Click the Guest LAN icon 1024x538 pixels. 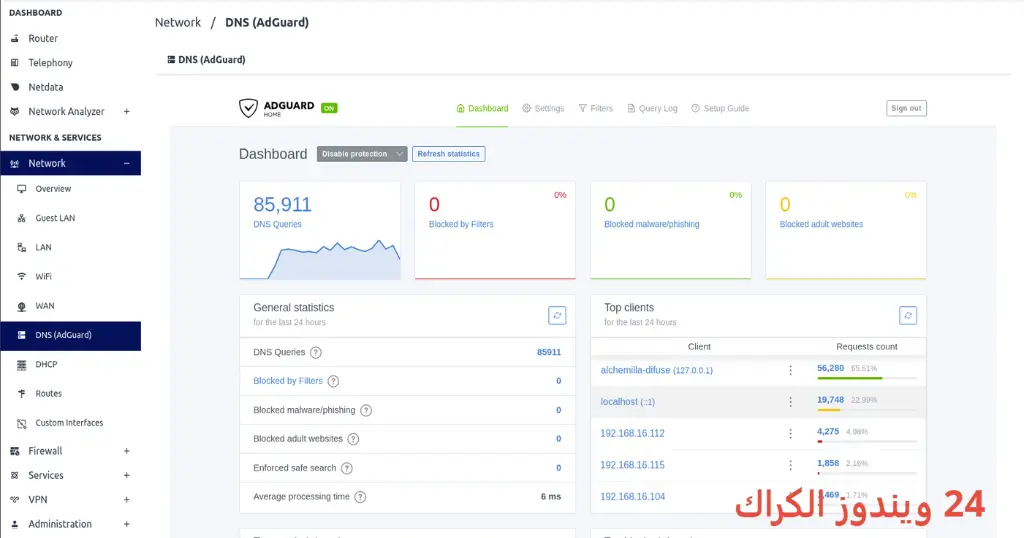point(22,218)
